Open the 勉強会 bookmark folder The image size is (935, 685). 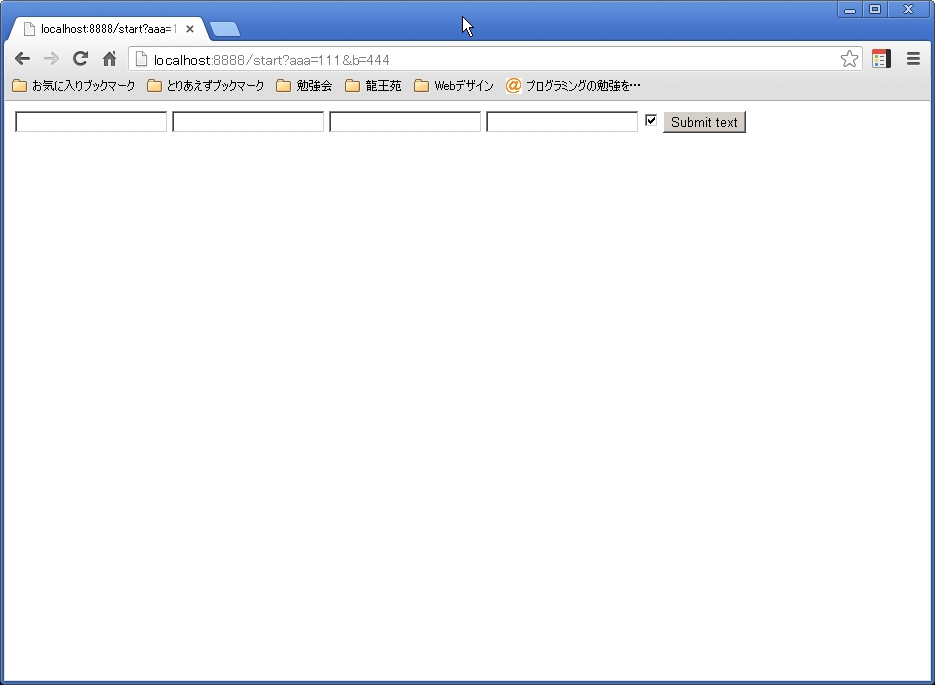pos(304,86)
